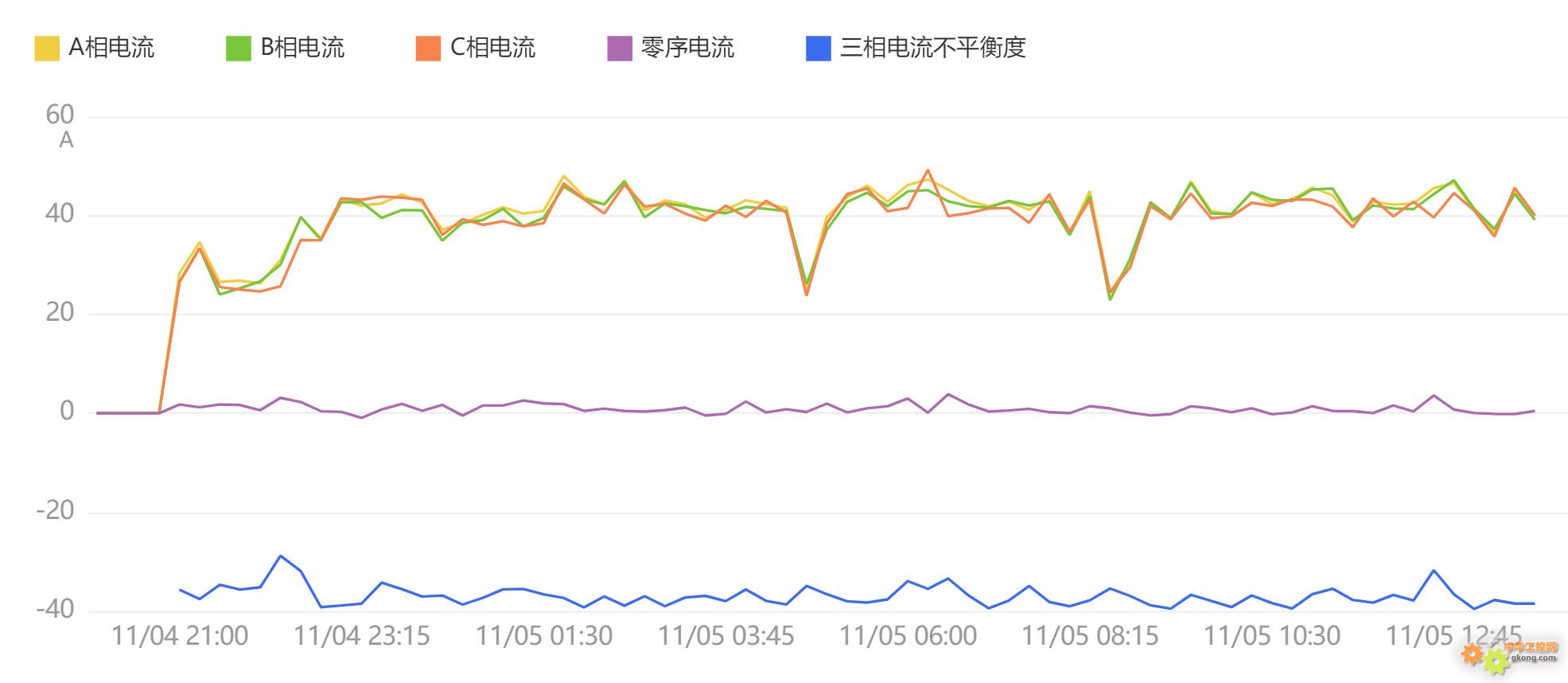Select the 11/04 21:00 x-axis label
The height and width of the screenshot is (683, 1568).
[x=180, y=636]
